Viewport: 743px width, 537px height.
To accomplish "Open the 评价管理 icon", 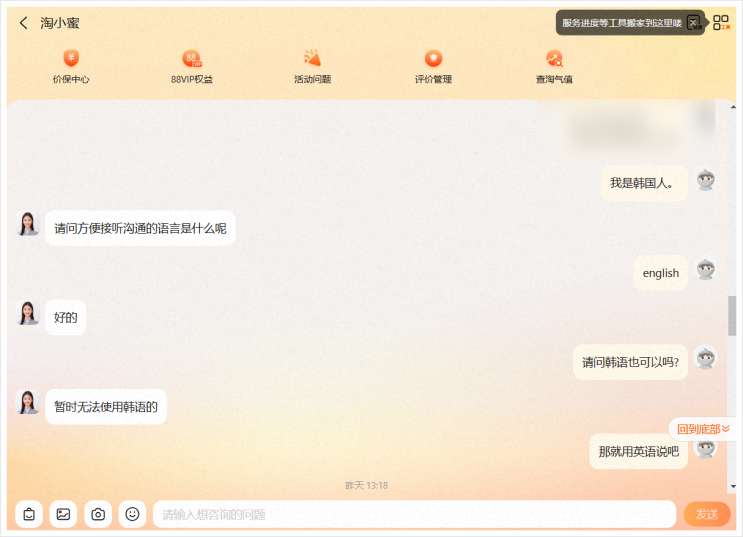I will pyautogui.click(x=433, y=58).
